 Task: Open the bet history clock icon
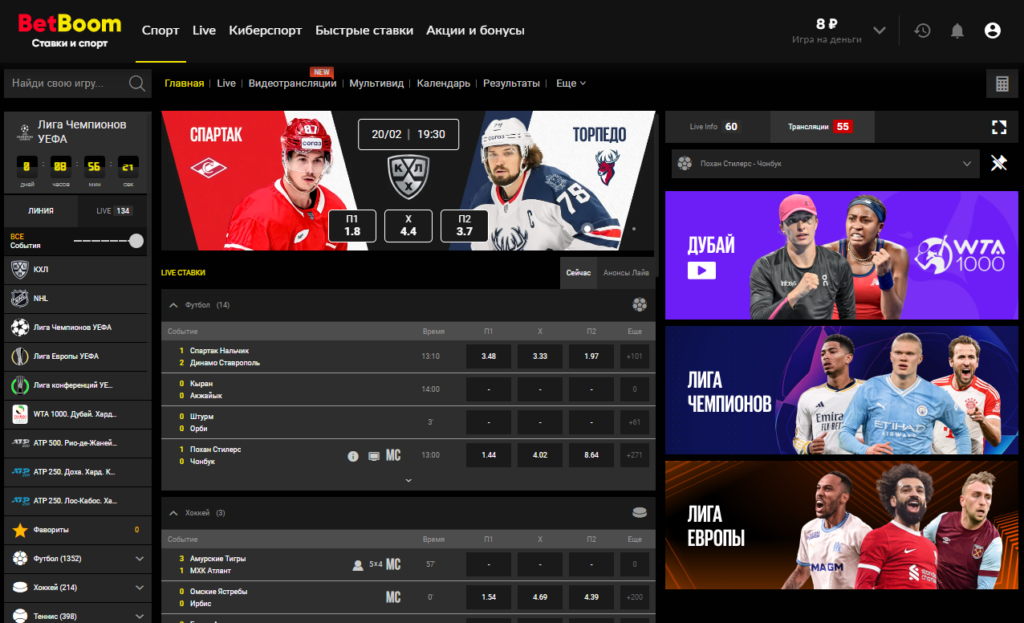coord(922,30)
